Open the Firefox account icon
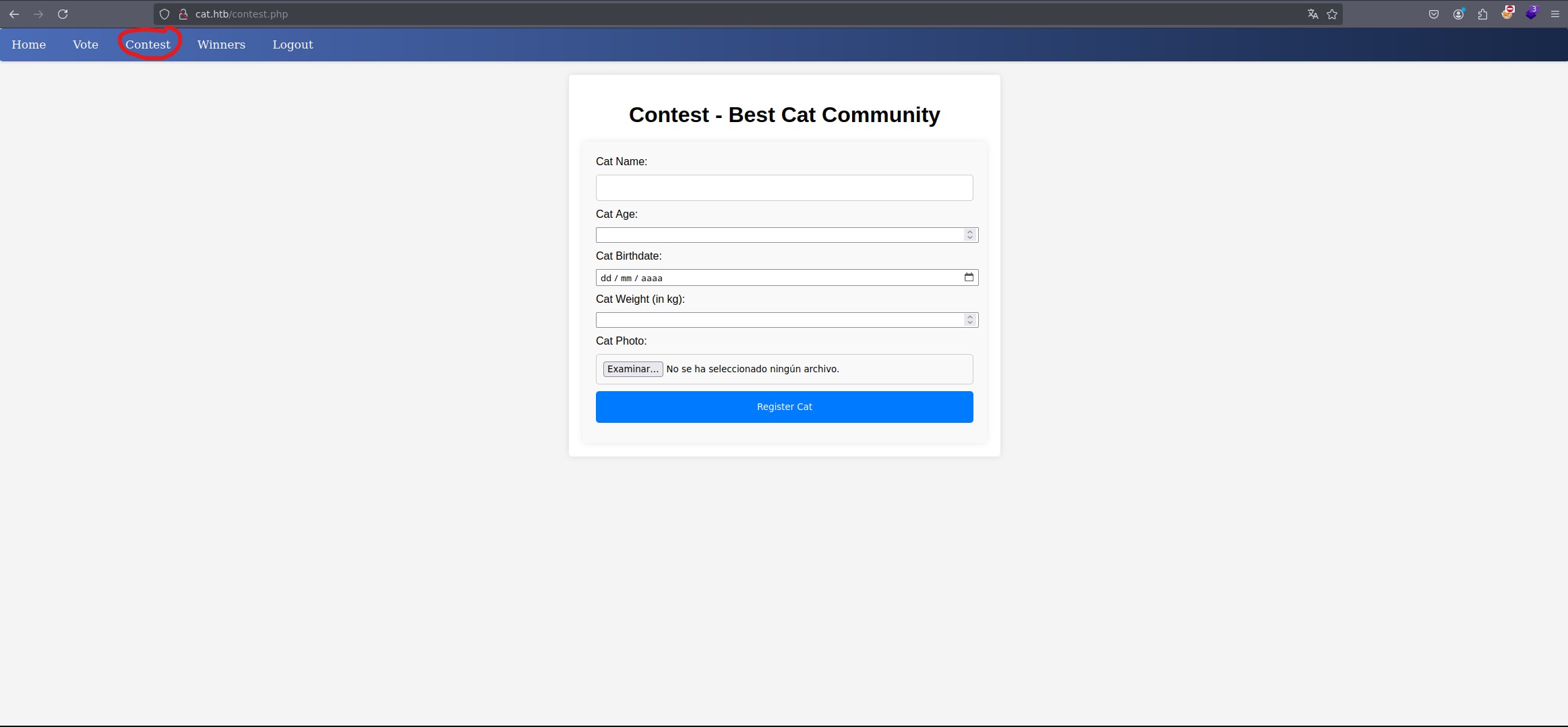Screen dimensions: 1568x727 tap(1458, 14)
